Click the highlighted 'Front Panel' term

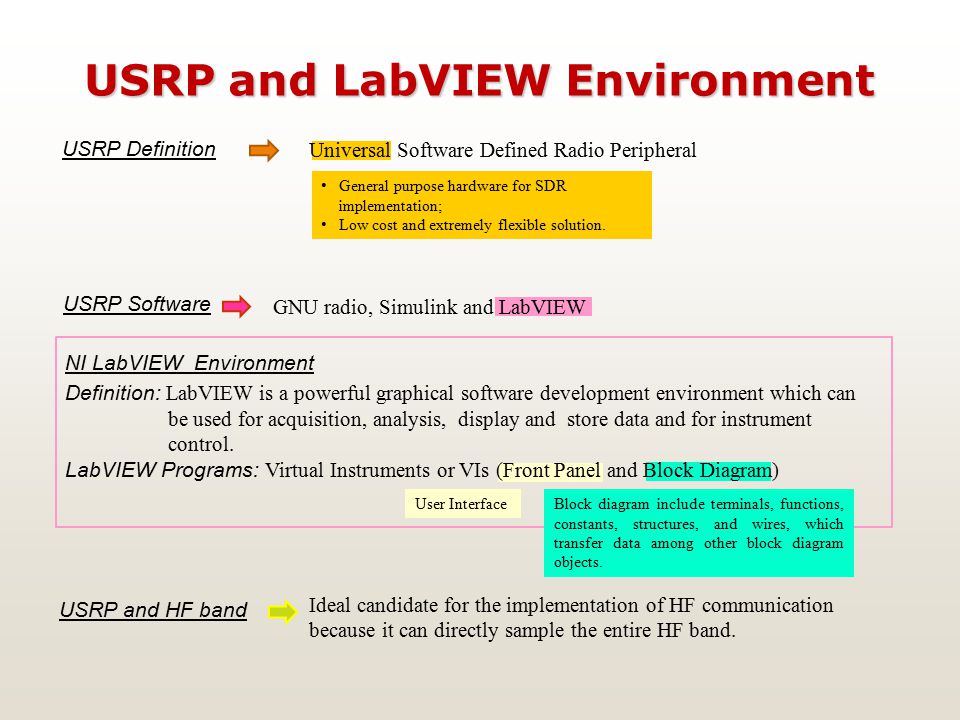coord(551,470)
